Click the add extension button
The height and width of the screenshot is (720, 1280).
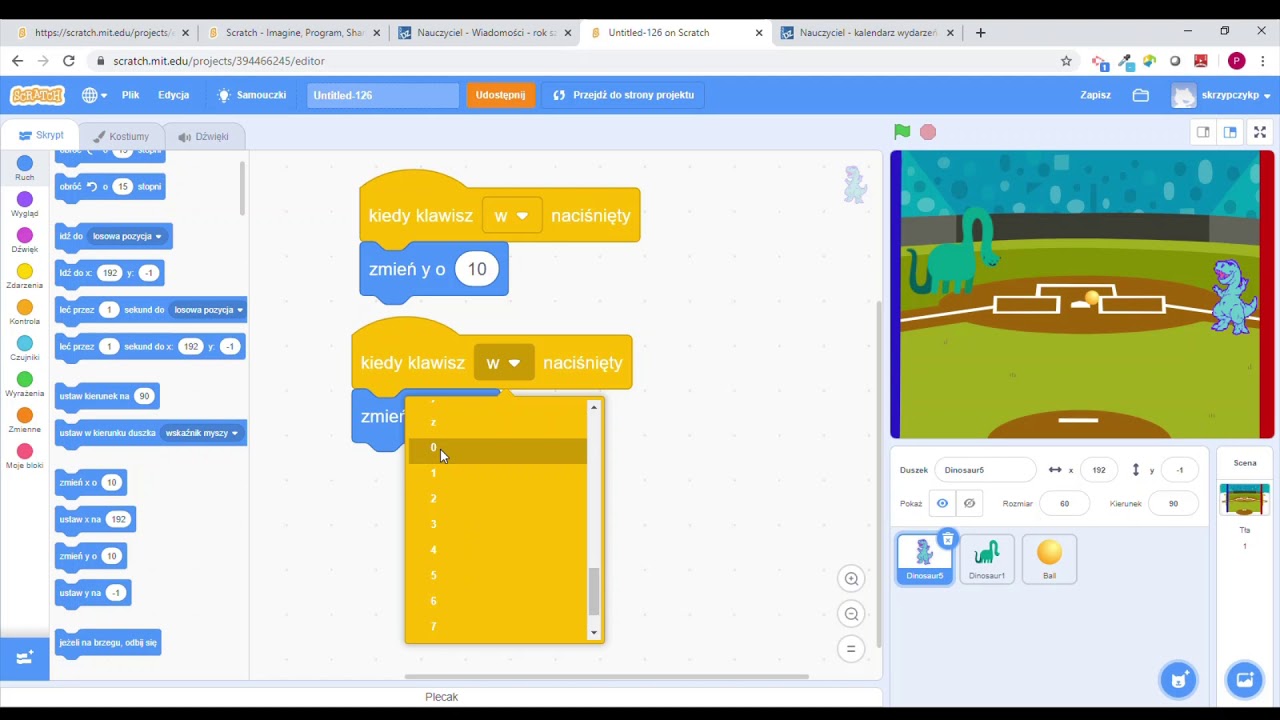click(25, 657)
